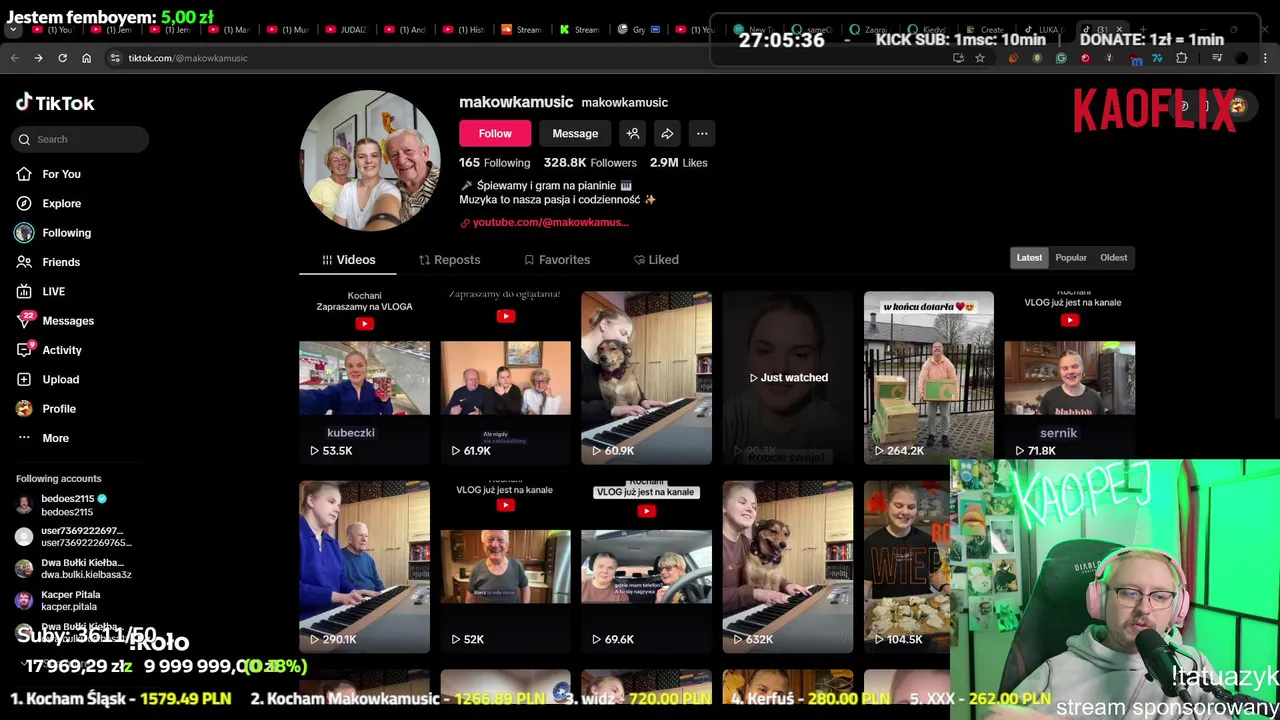Click the 328.8K Followers count
Viewport: 1280px width, 720px height.
(x=590, y=162)
